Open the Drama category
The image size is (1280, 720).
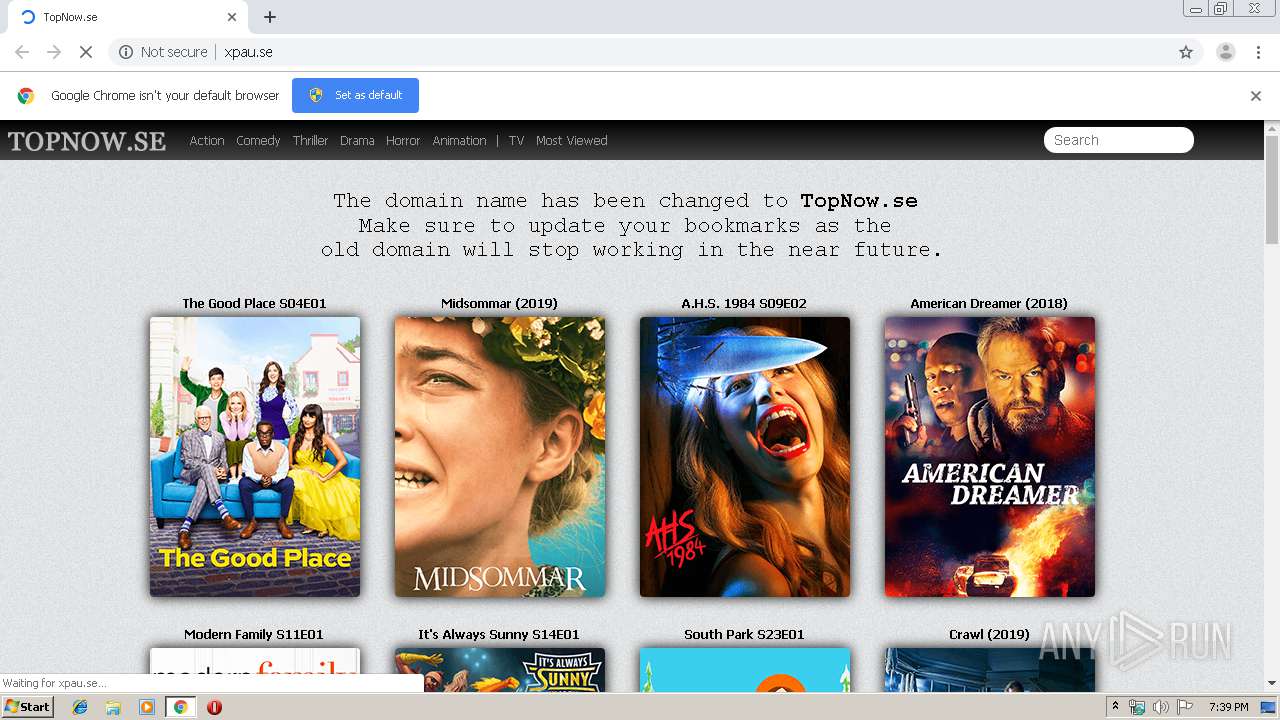[x=357, y=141]
